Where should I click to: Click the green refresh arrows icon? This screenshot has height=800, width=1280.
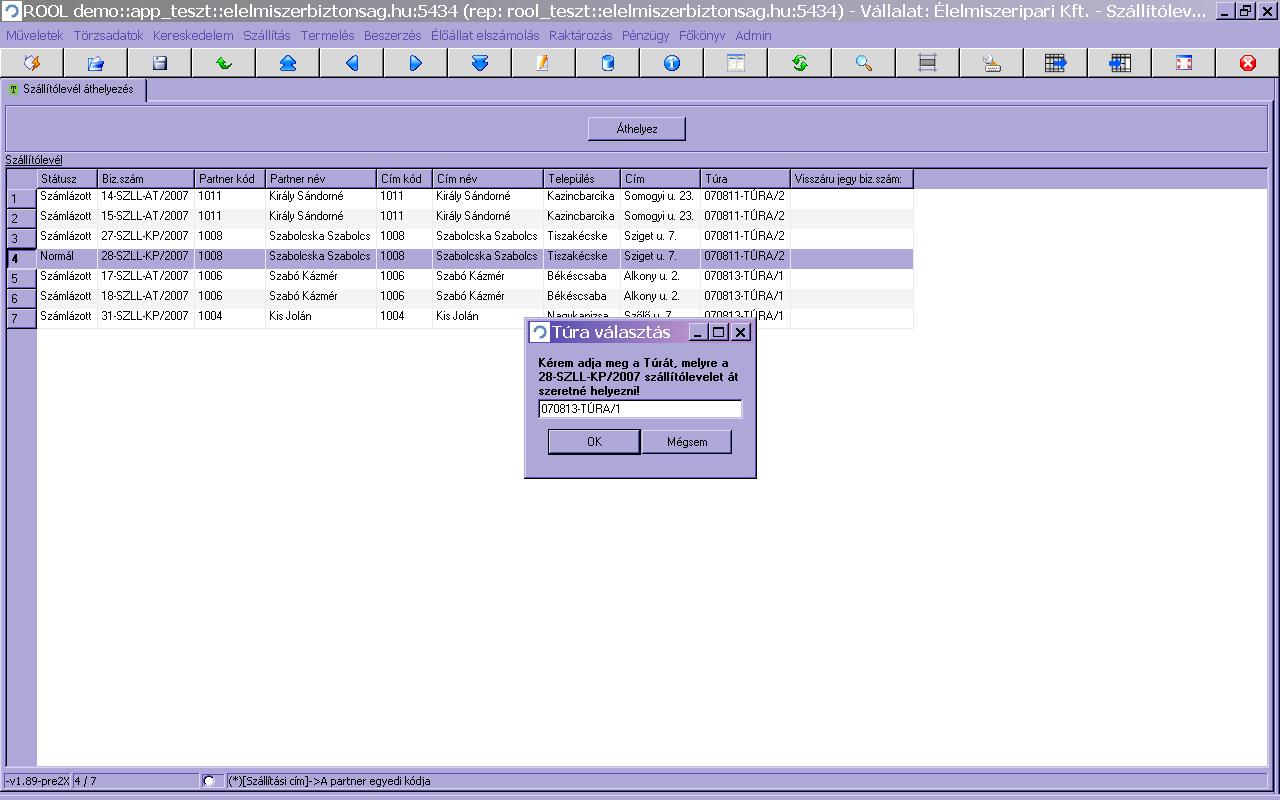800,63
